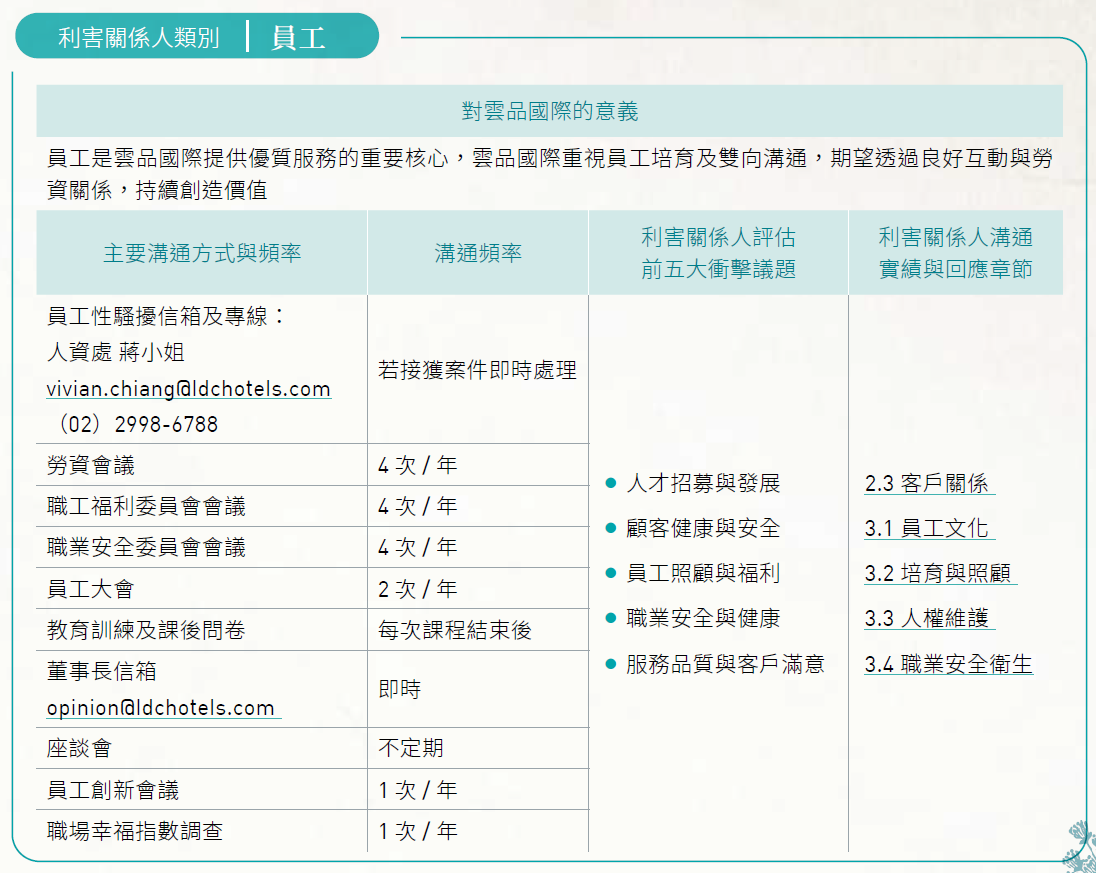Click the '員工' category title
Image resolution: width=1096 pixels, height=873 pixels.
click(x=298, y=37)
